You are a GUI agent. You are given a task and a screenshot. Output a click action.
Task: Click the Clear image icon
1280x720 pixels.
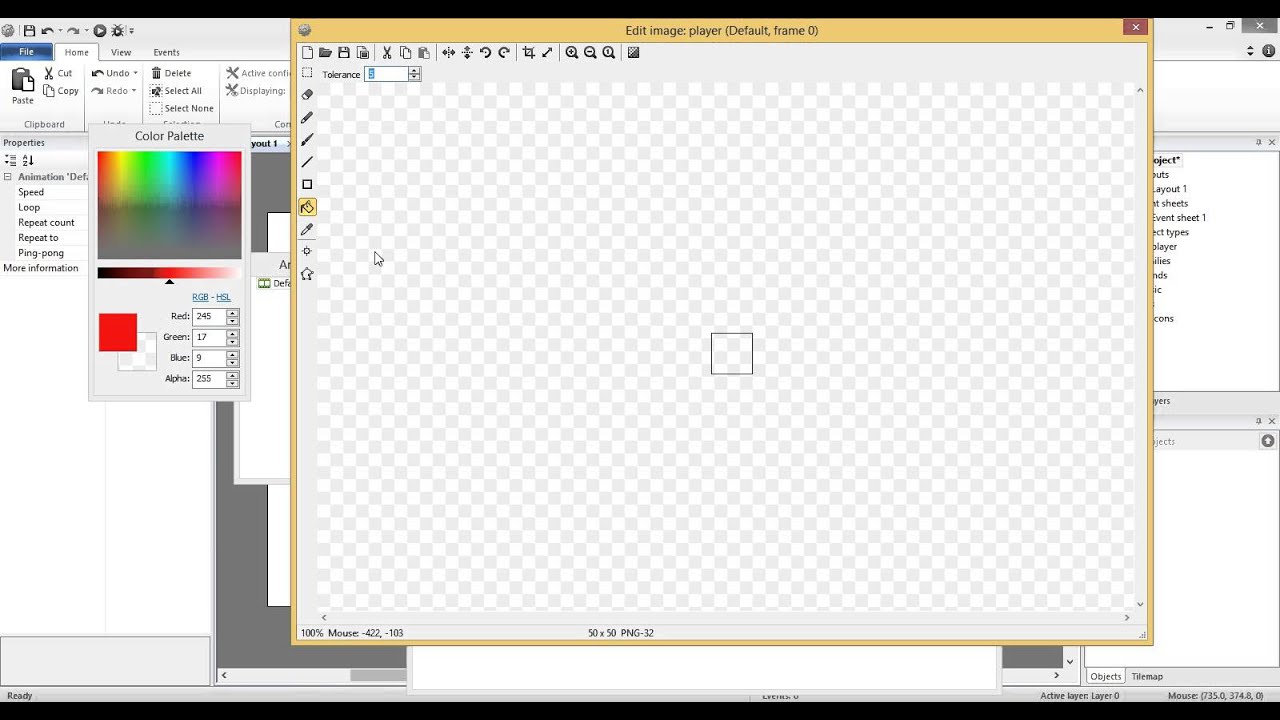307,52
